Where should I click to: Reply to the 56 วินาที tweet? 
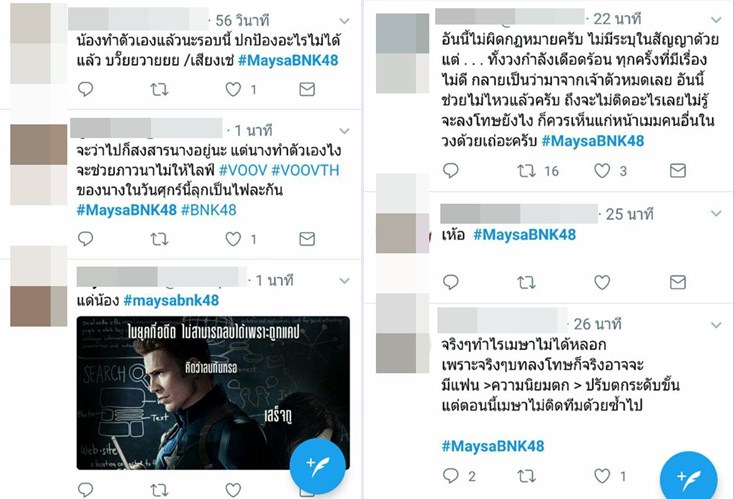tap(85, 89)
